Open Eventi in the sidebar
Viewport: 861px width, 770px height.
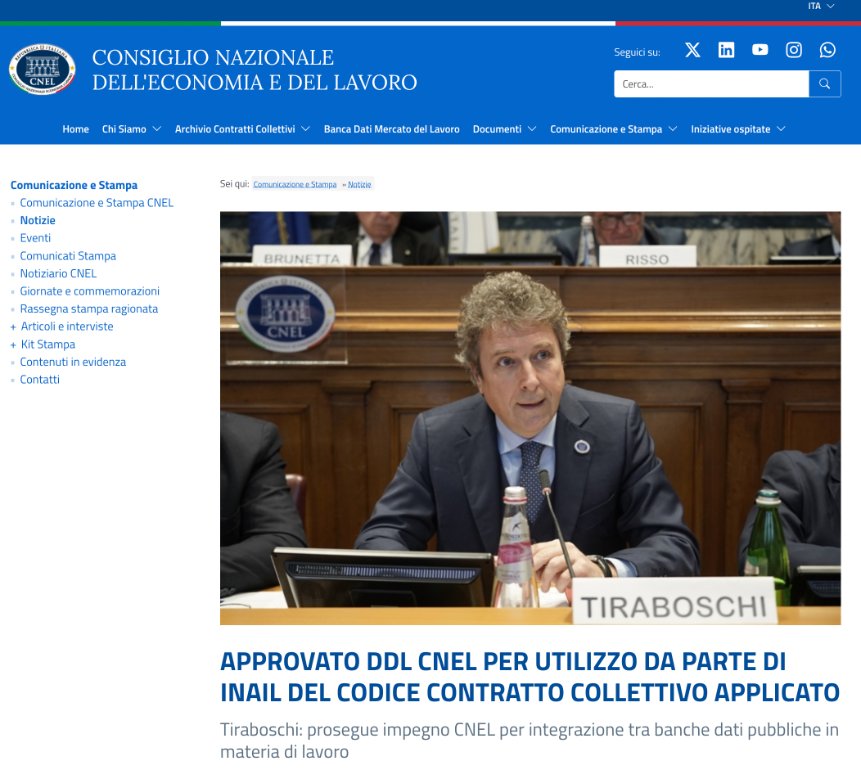click(x=35, y=238)
